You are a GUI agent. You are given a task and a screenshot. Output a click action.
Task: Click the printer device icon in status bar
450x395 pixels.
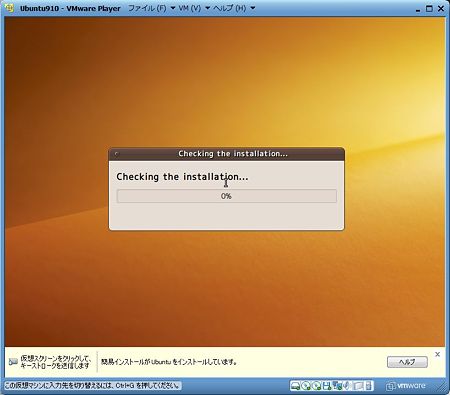358,386
